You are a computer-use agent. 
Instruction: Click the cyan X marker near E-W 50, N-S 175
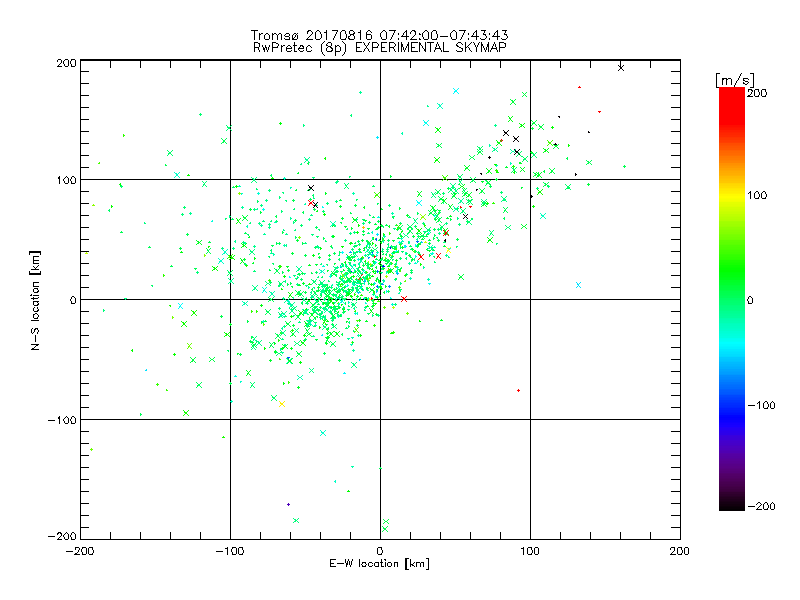point(456,91)
